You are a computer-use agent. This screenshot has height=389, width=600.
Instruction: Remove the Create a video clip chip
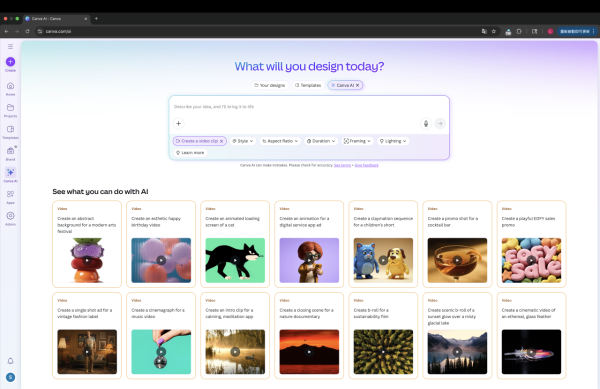(x=222, y=141)
